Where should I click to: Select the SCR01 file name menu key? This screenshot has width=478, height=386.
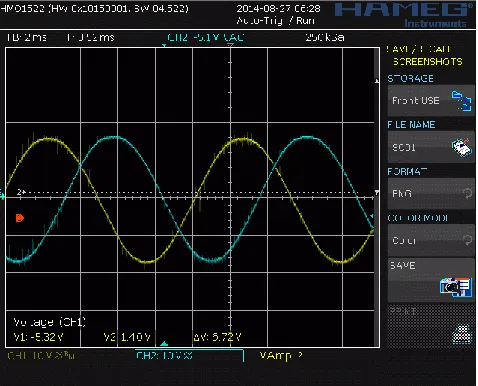click(x=431, y=147)
